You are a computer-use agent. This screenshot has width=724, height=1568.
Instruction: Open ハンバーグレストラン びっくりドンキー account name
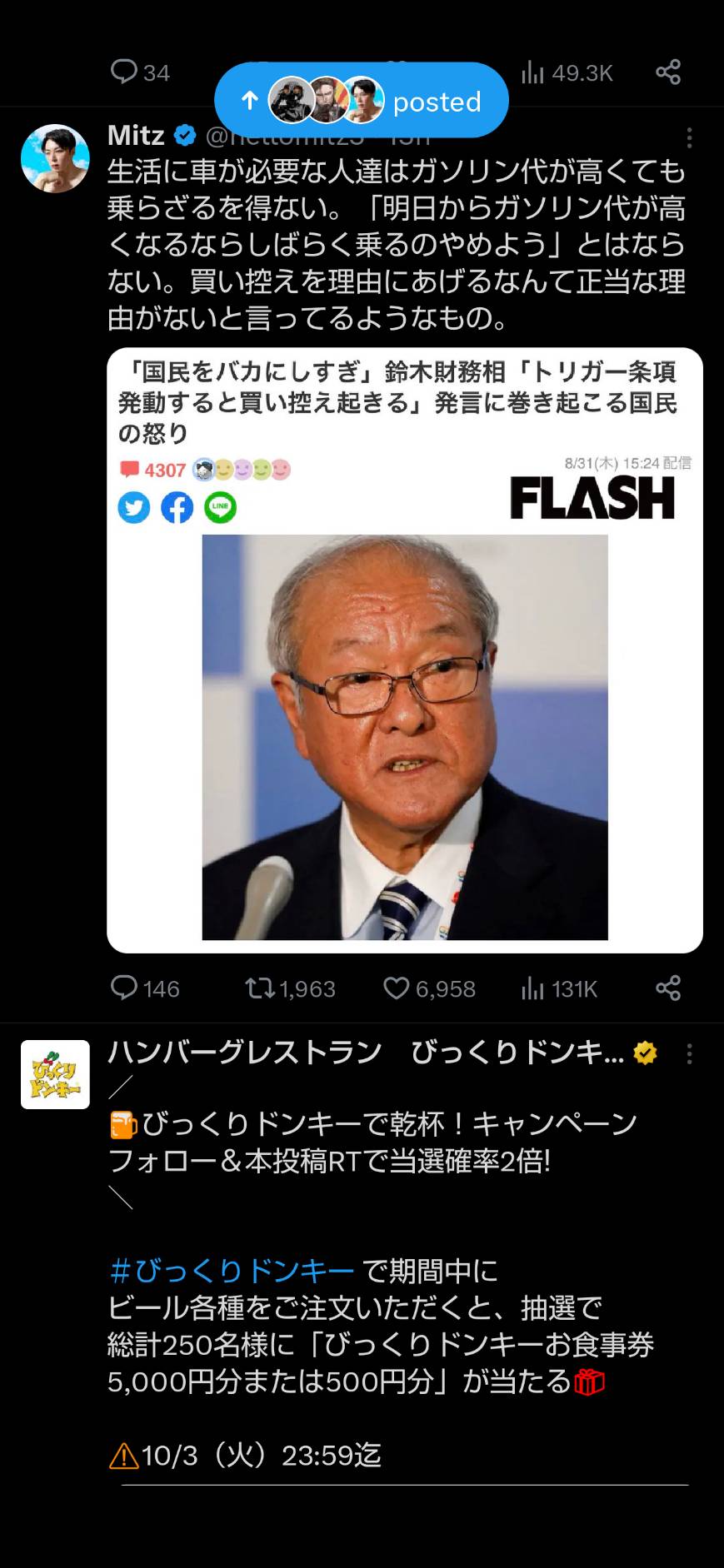coord(366,1053)
